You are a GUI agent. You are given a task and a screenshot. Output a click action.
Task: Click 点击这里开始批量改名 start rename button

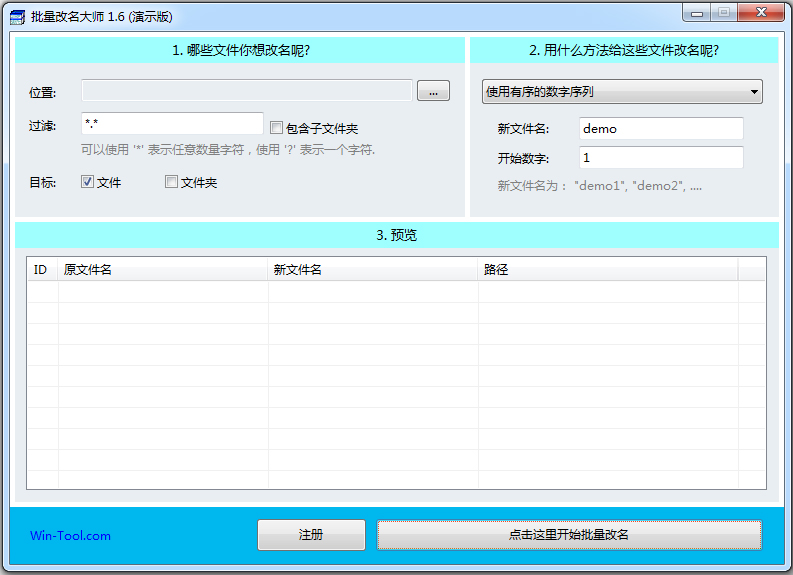569,535
